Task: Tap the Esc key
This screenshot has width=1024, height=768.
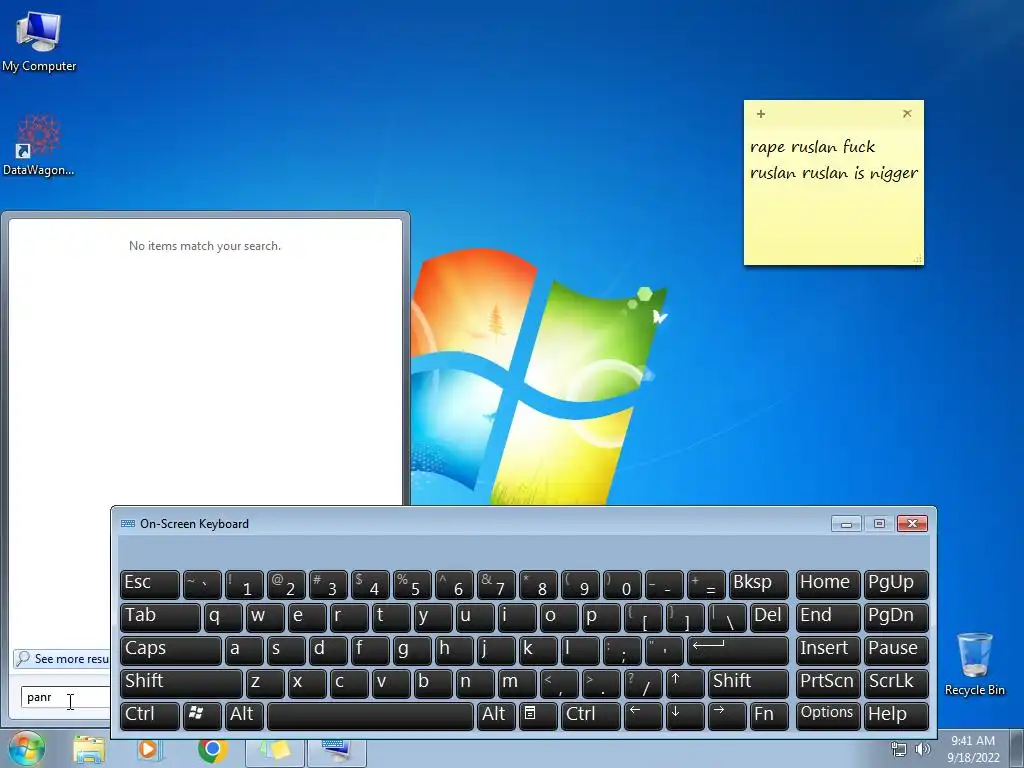Action: coord(150,584)
